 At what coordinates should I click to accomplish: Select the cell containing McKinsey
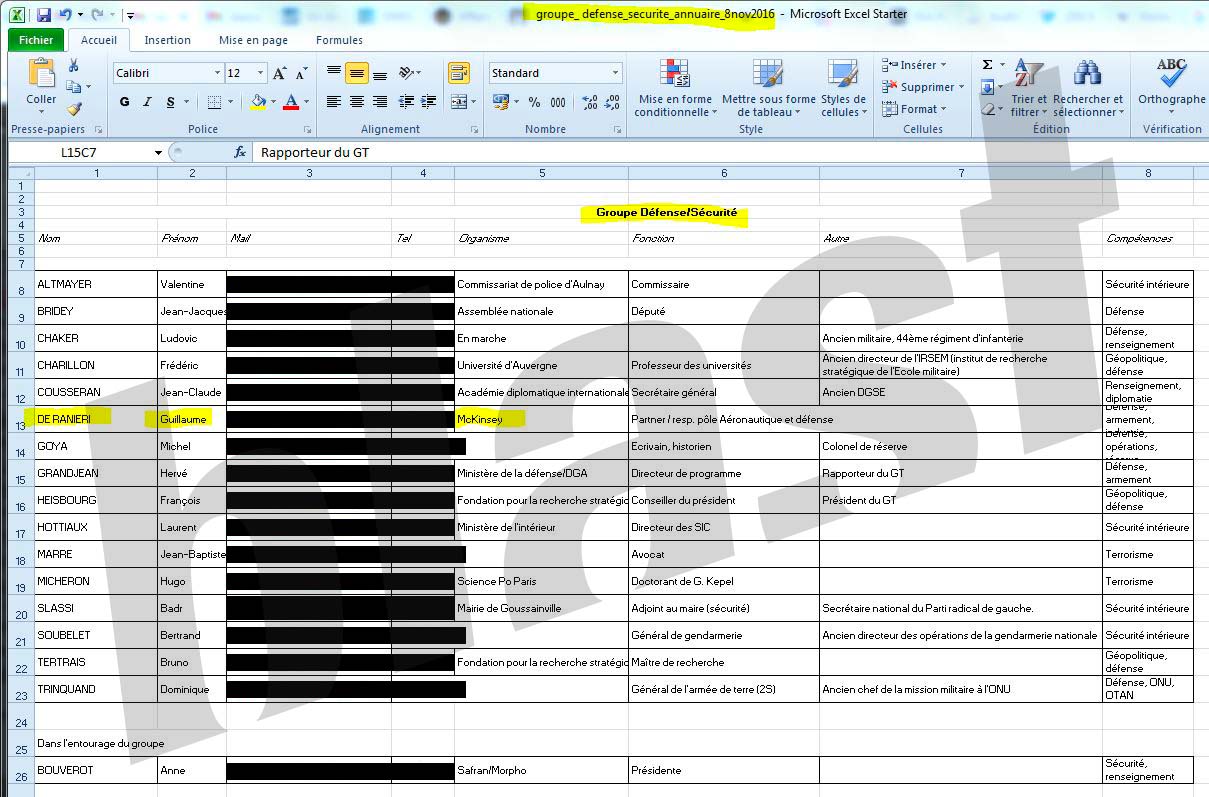click(541, 419)
